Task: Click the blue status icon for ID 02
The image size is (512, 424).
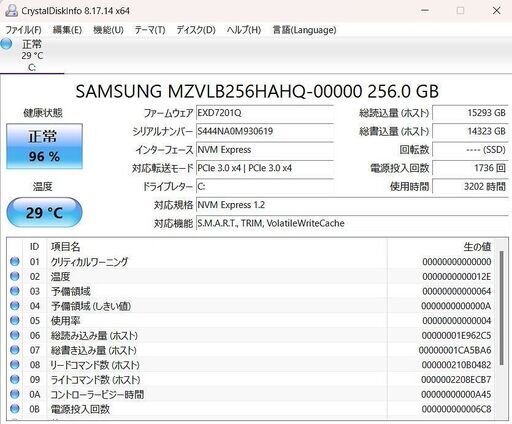Action: [x=15, y=276]
